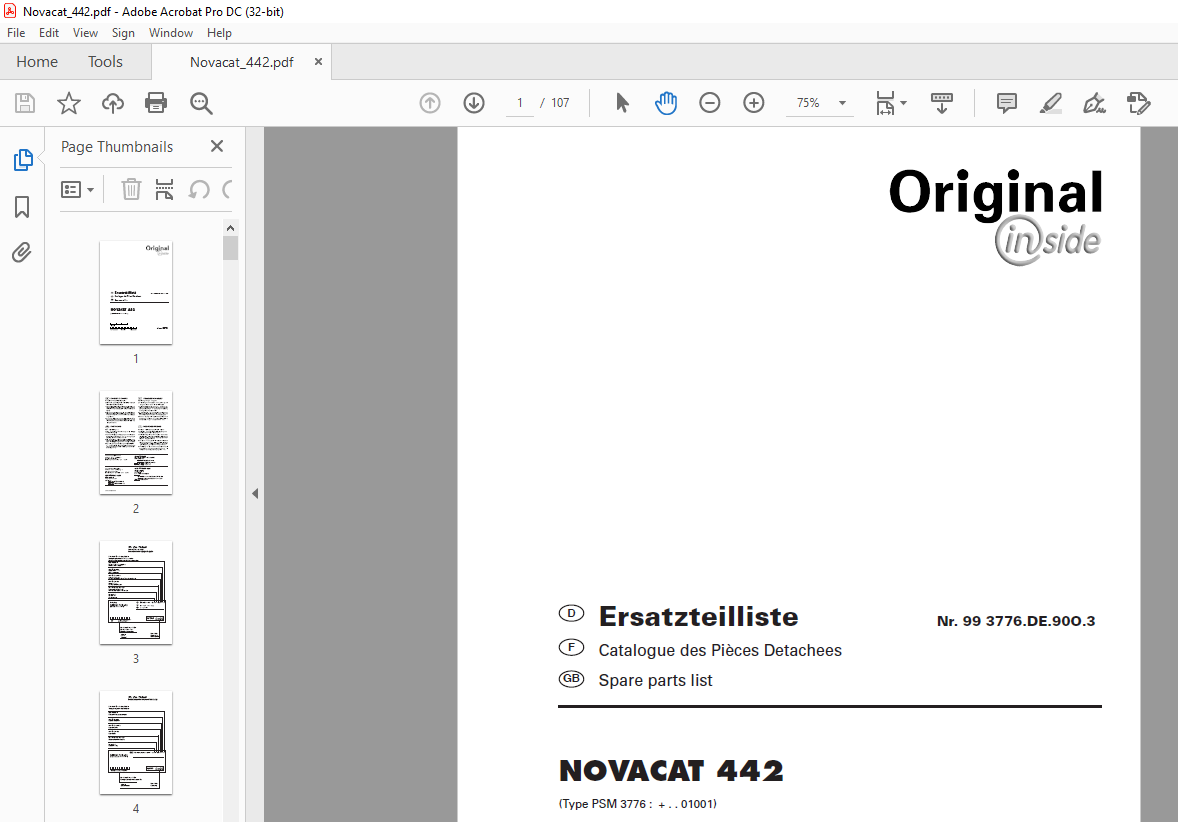
Task: Open the Window menu
Action: [x=171, y=33]
